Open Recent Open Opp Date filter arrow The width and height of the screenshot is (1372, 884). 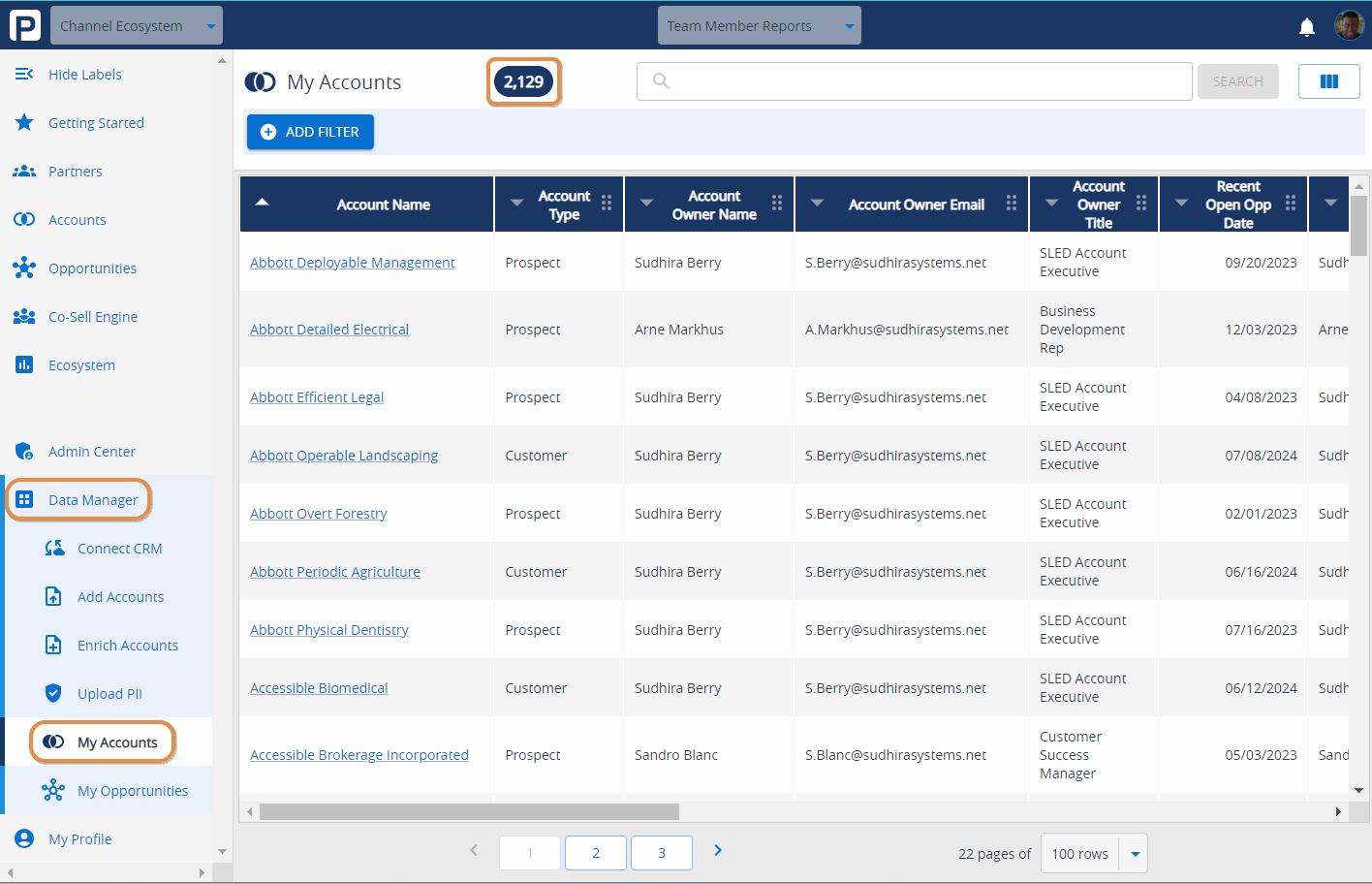[x=1181, y=203]
